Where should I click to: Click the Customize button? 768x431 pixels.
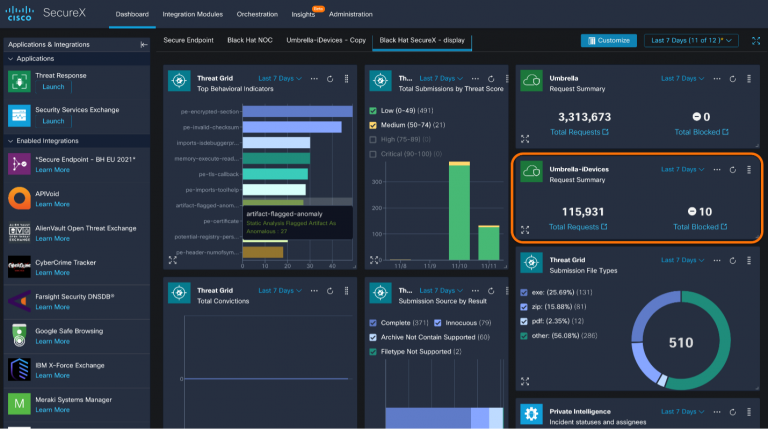pyautogui.click(x=608, y=41)
